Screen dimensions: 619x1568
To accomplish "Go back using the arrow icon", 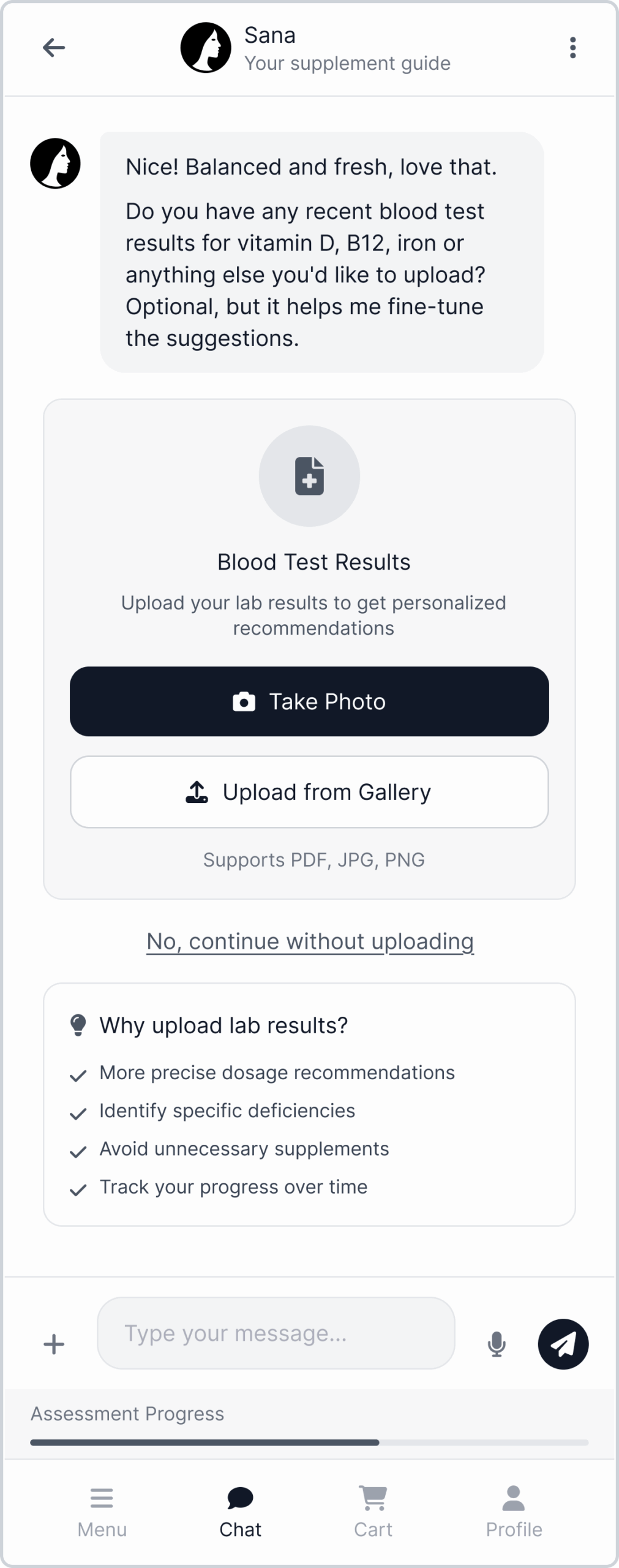I will pyautogui.click(x=54, y=48).
